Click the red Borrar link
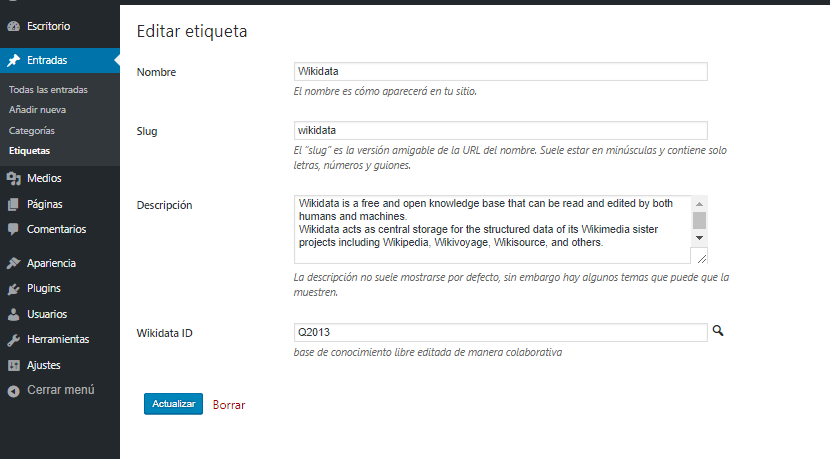 (229, 405)
